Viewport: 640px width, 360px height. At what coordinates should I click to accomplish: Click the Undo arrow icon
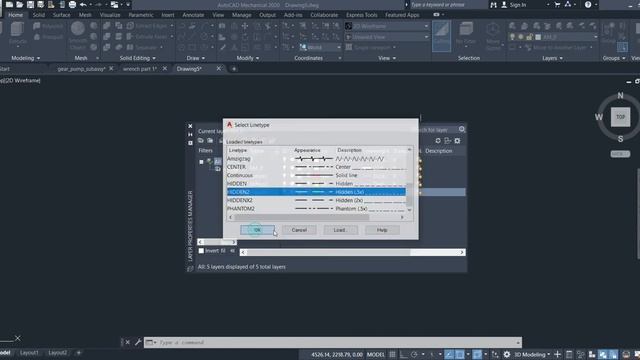(83, 4)
